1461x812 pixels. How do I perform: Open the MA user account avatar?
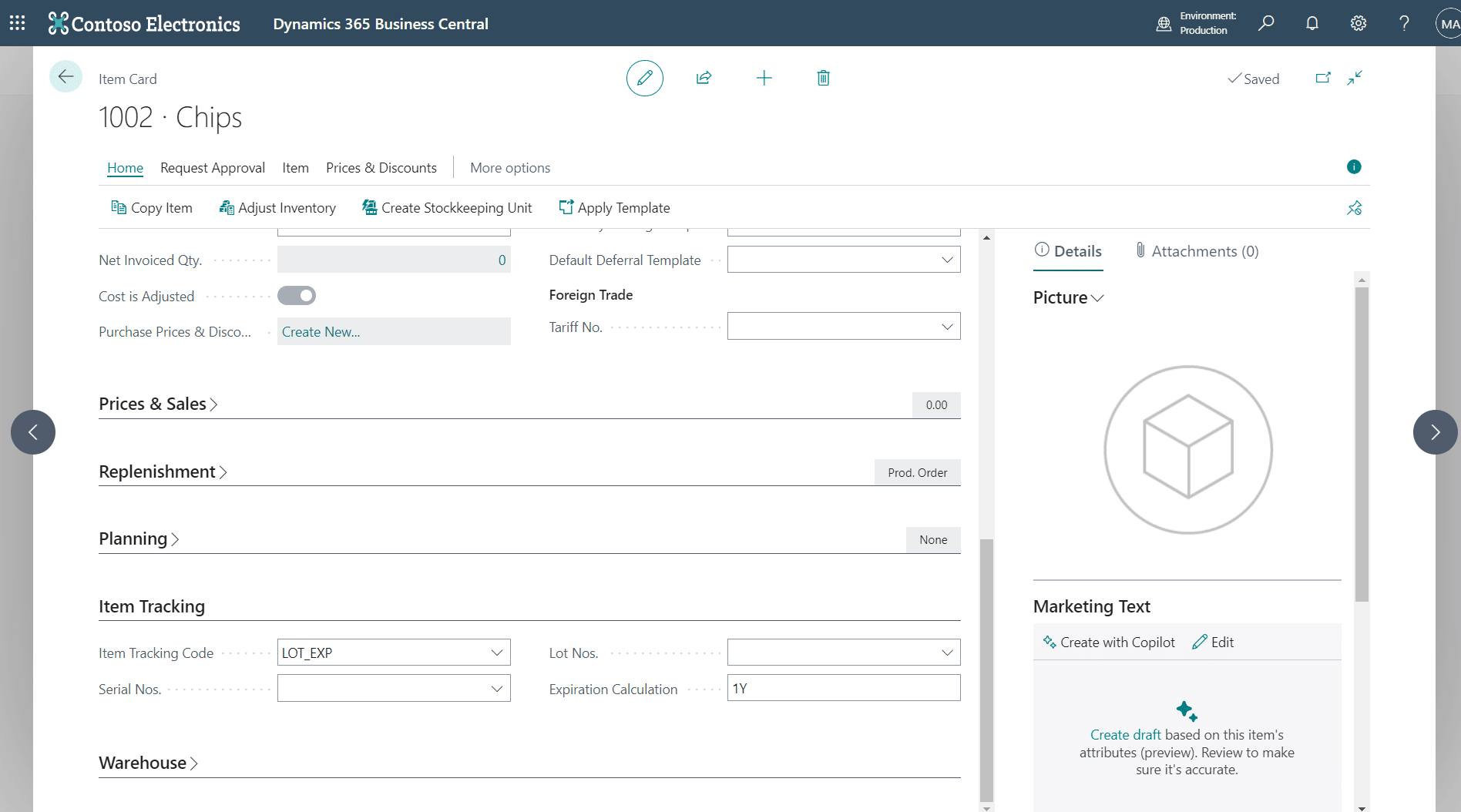click(1449, 23)
